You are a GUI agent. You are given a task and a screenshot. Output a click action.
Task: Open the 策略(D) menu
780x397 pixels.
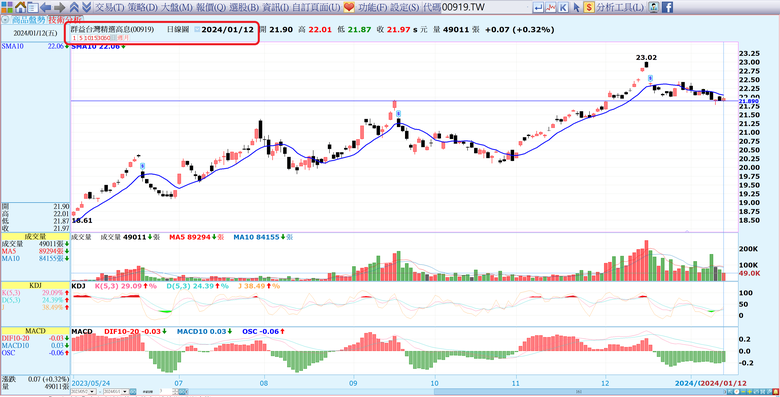(142, 7)
